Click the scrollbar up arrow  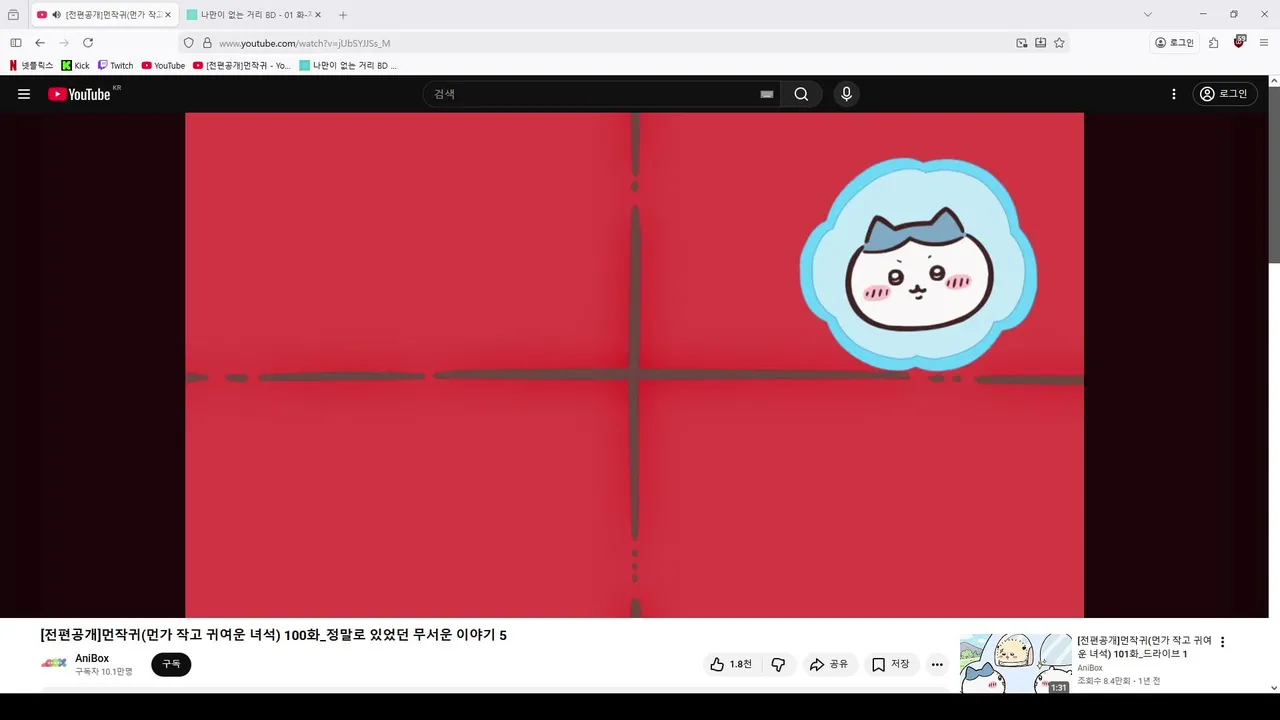1274,81
